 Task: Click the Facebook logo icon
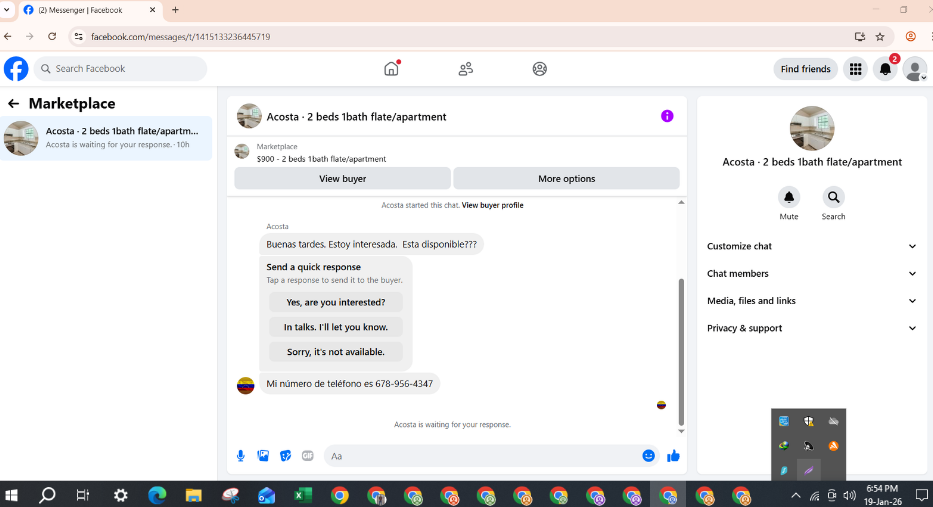pyautogui.click(x=16, y=69)
